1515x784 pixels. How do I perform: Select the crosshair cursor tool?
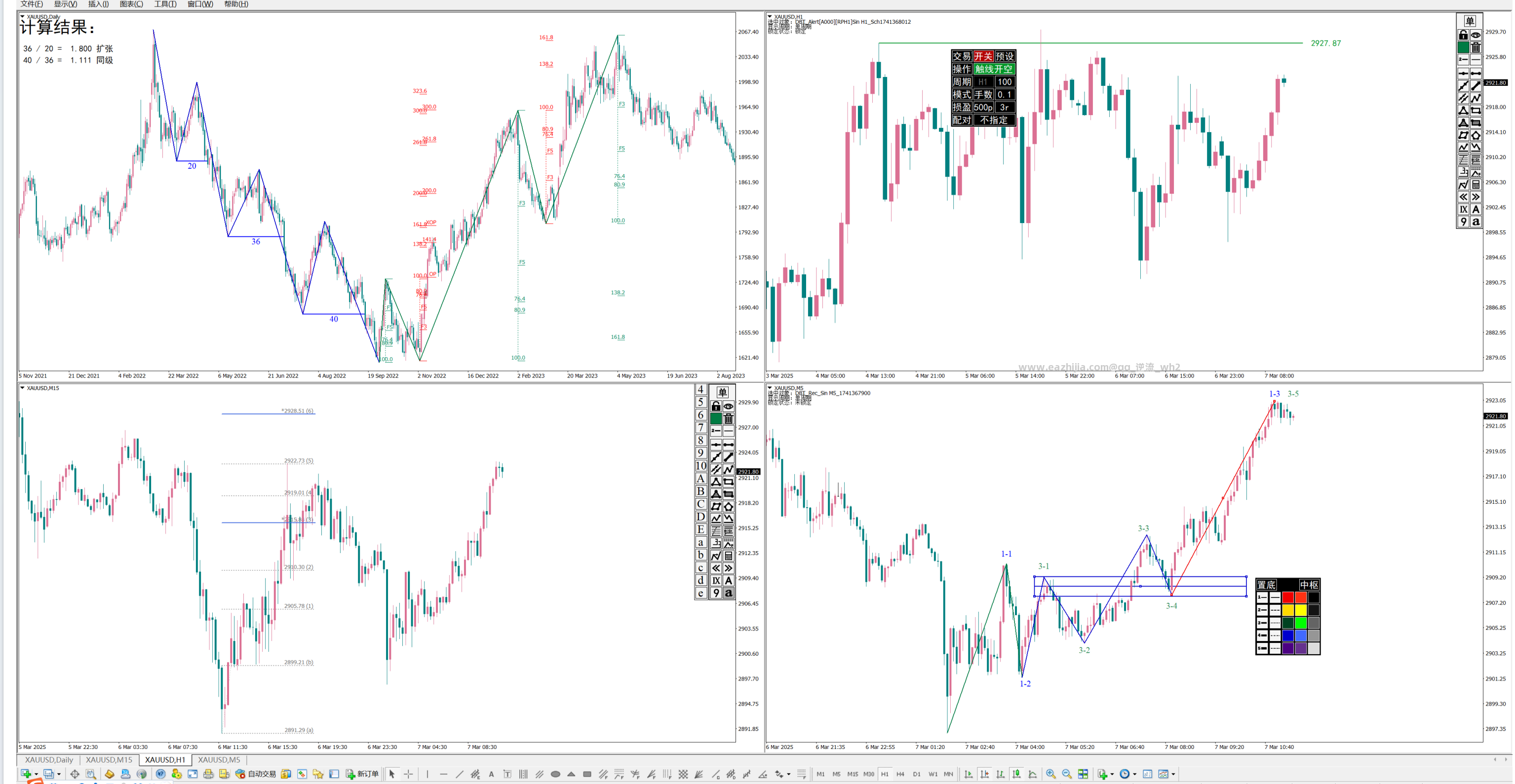408,774
